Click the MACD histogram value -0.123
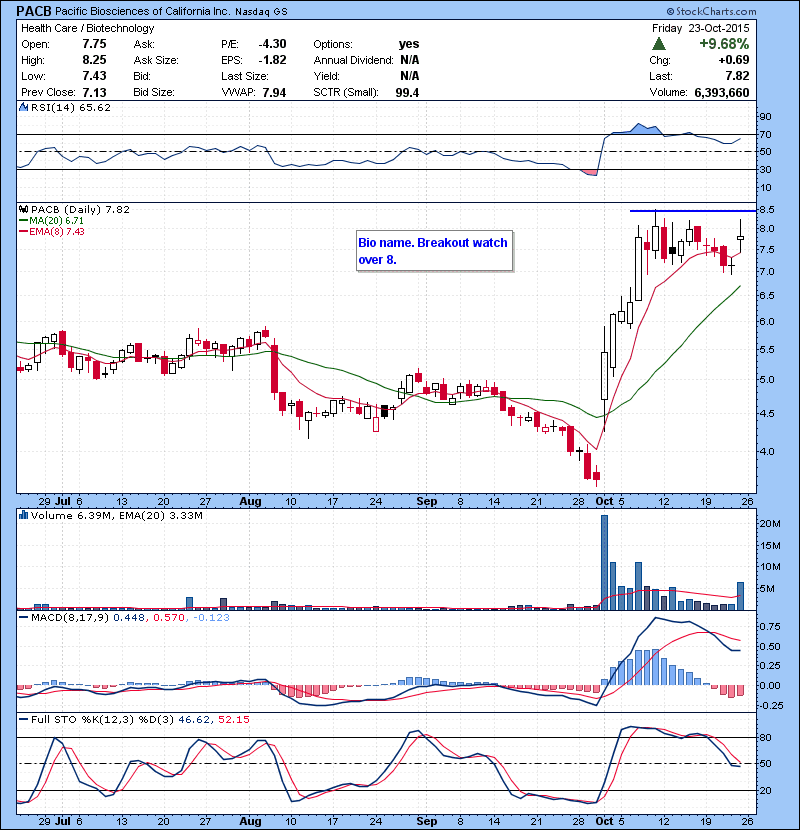The height and width of the screenshot is (830, 800). [211, 618]
